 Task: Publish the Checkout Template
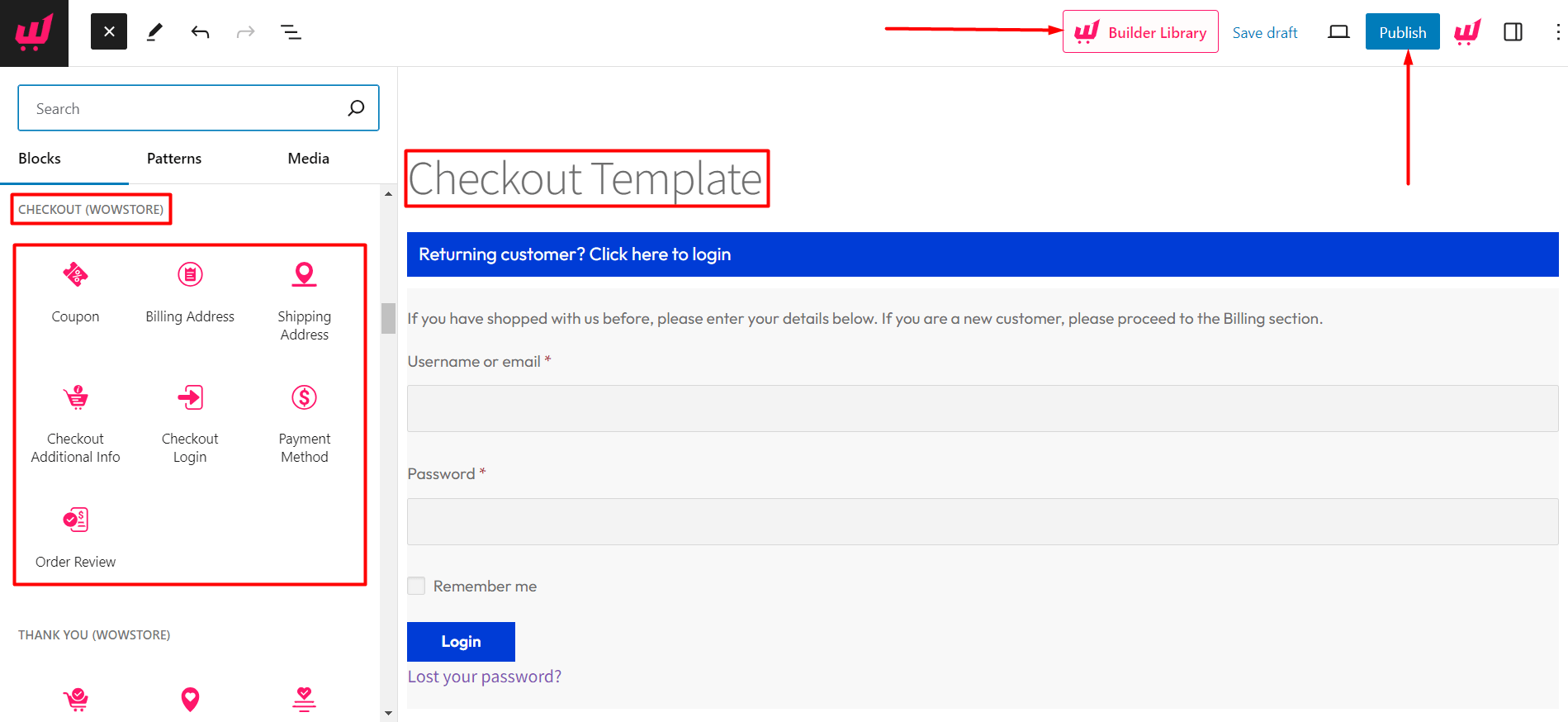(x=1402, y=31)
